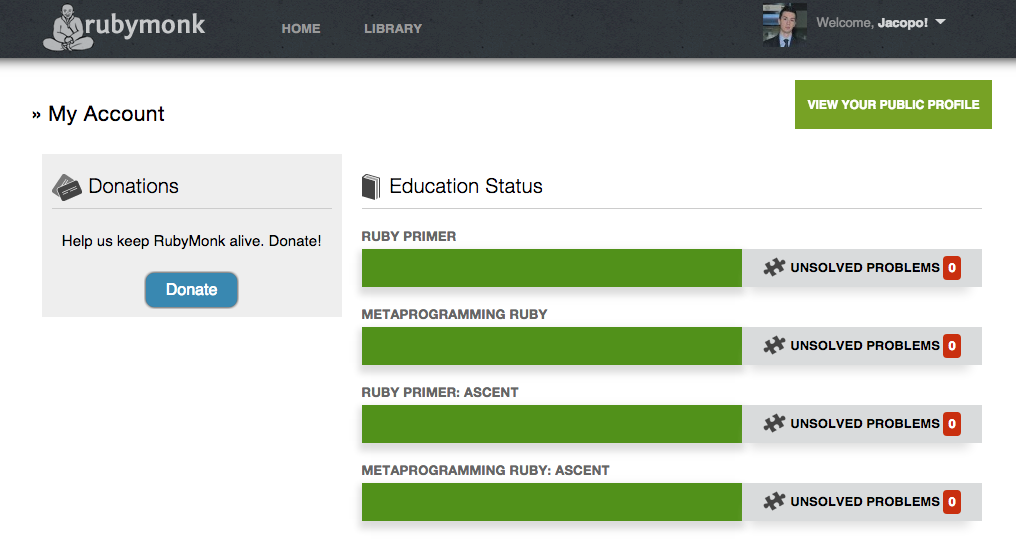Click puzzle icon in Metaprogramming Ruby row
The width and height of the screenshot is (1016, 542).
pos(774,346)
